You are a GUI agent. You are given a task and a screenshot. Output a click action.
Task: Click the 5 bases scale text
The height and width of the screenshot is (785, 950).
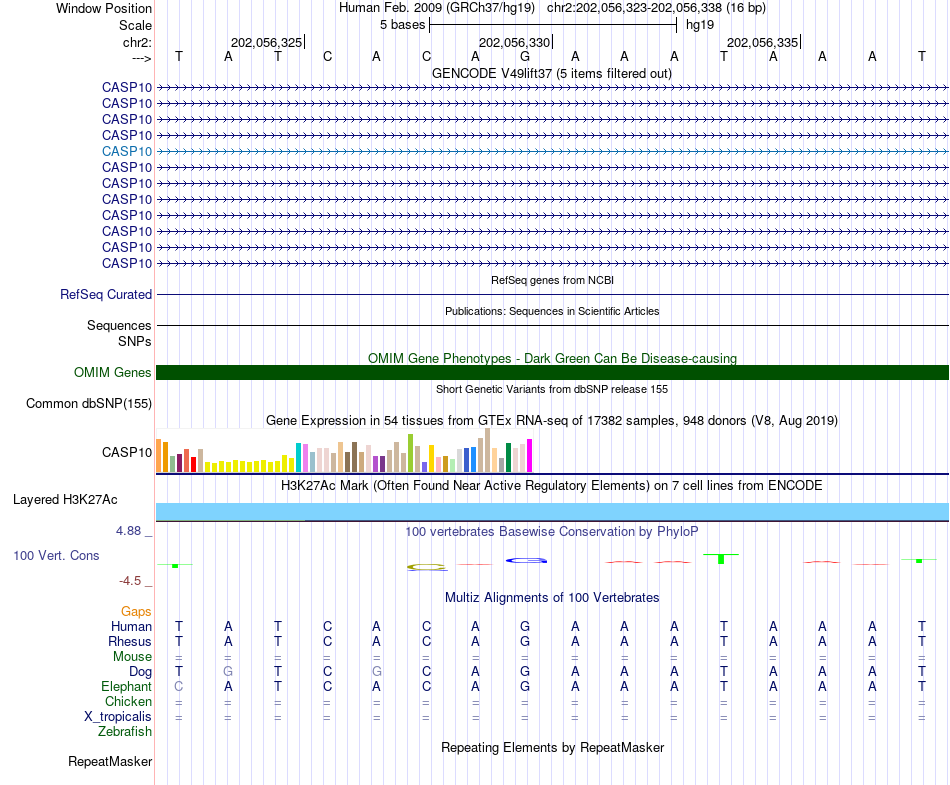402,25
